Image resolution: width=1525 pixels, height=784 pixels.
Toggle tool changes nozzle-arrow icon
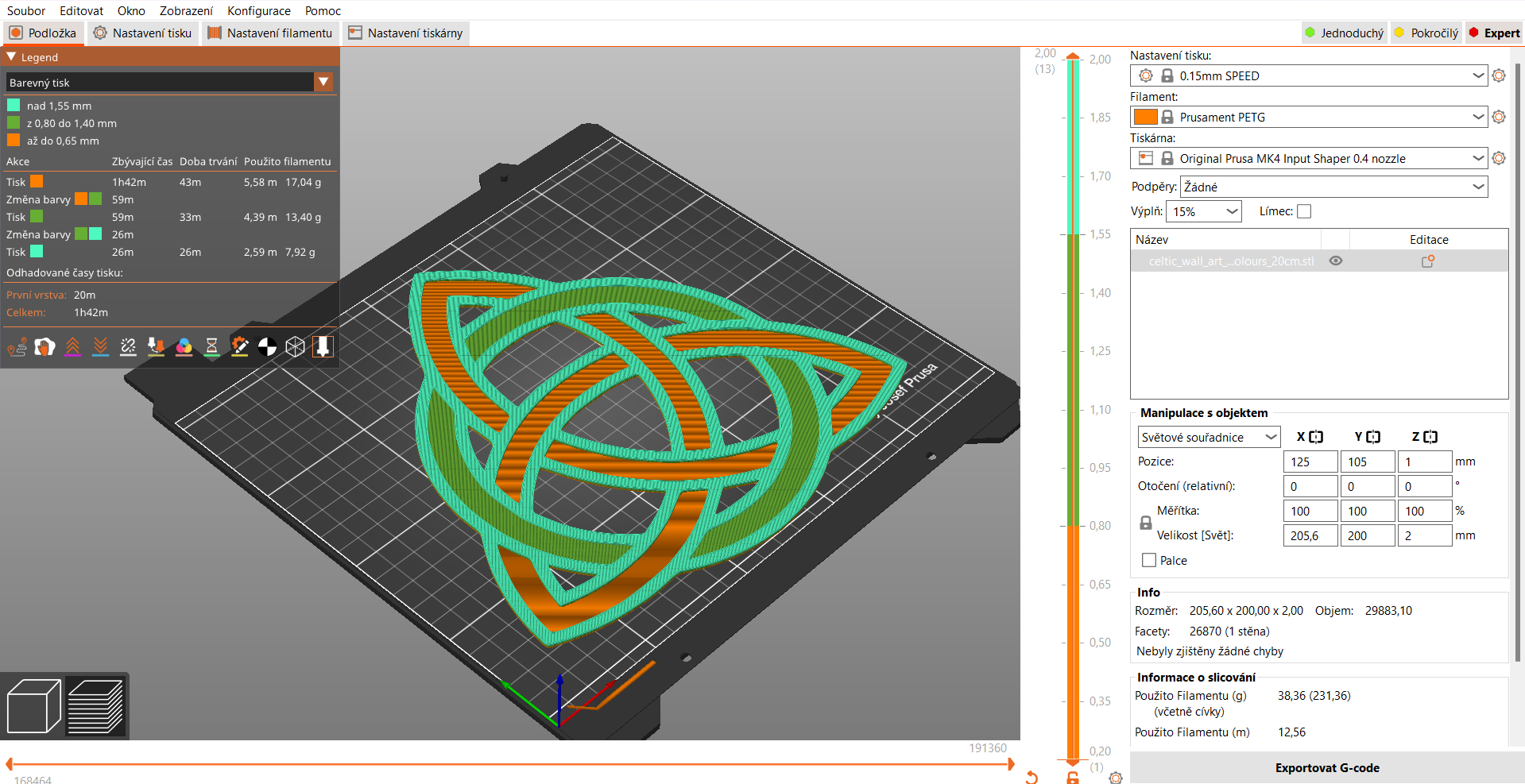pos(156,347)
